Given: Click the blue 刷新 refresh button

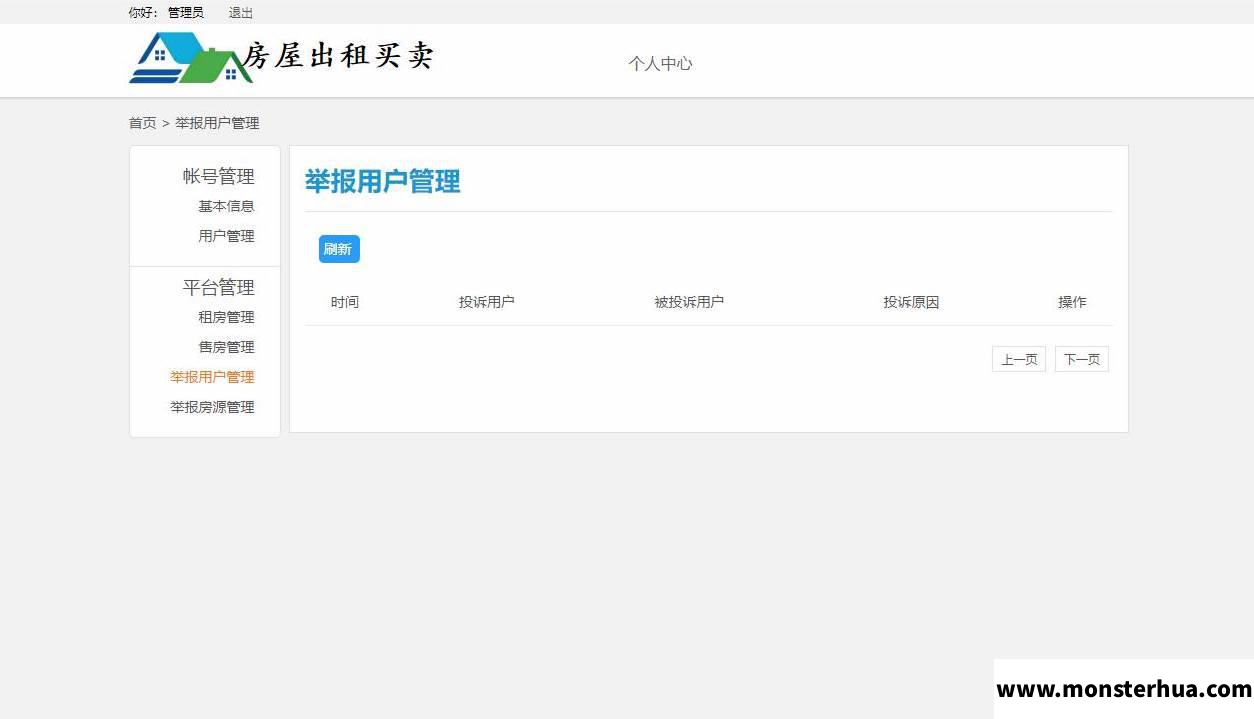Looking at the screenshot, I should click(x=339, y=249).
